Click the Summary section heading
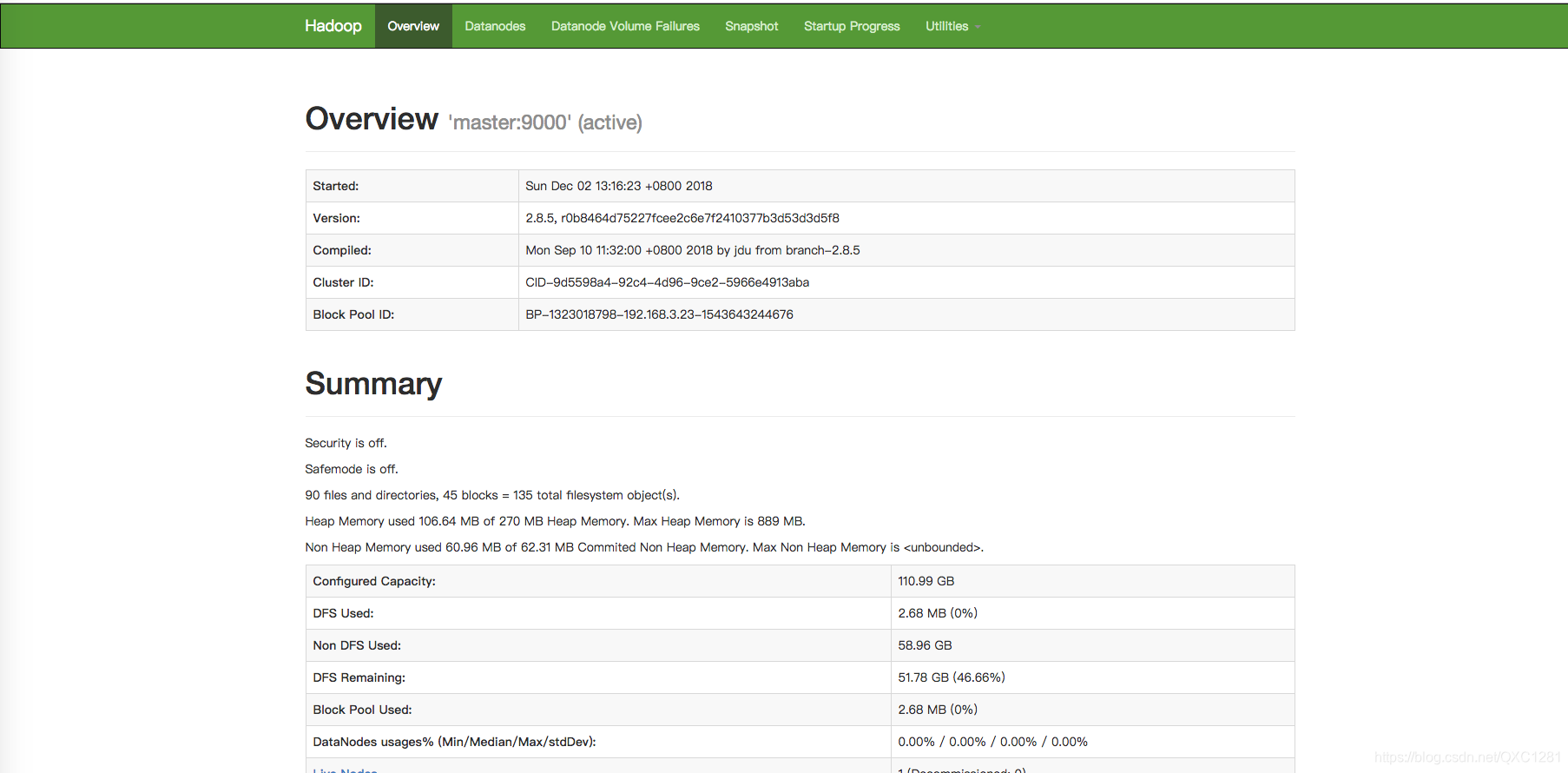 (x=373, y=384)
